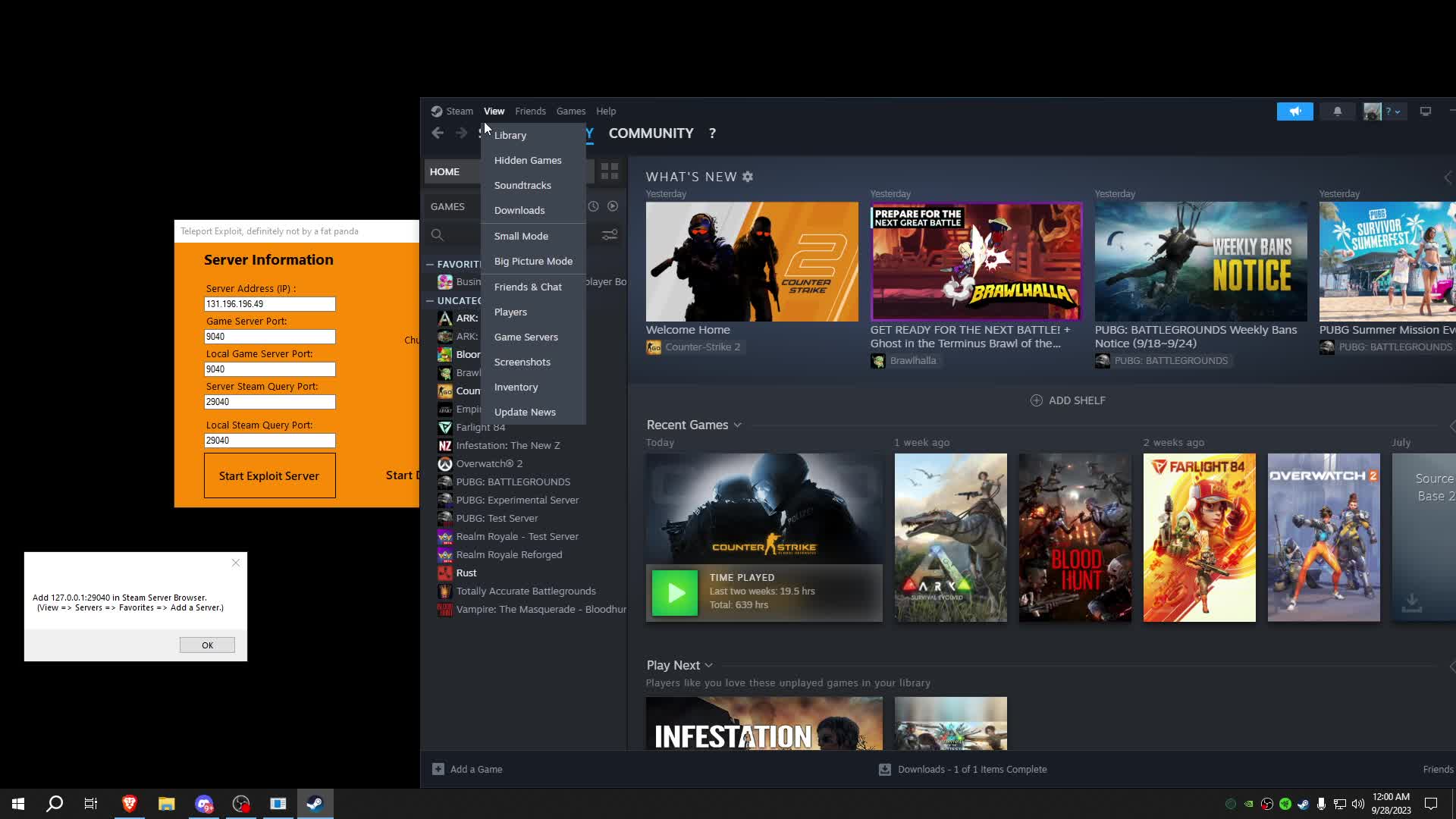This screenshot has width=1456, height=819.
Task: Click the Server Address IP field
Action: (269, 304)
